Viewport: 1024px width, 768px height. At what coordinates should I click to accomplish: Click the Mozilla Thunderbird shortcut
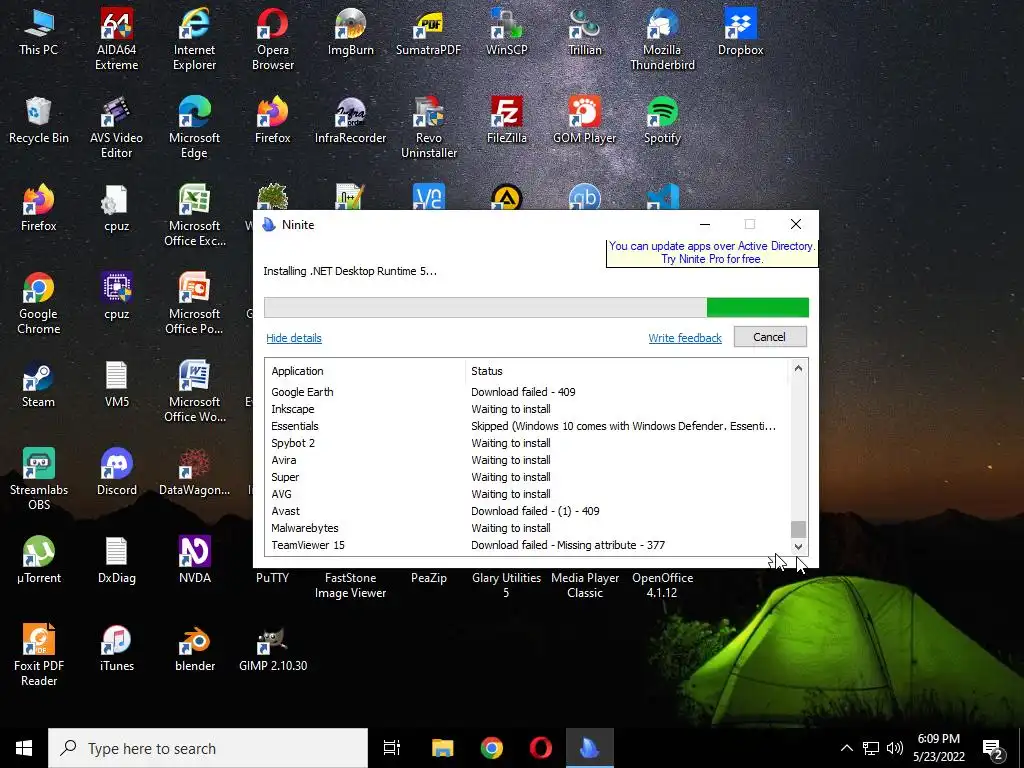(x=662, y=39)
